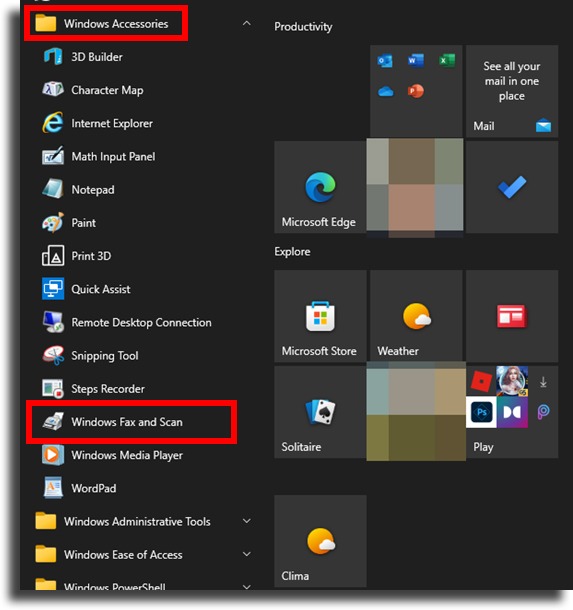Click 'Windows Media Player' label text
The image size is (573, 610).
[127, 455]
